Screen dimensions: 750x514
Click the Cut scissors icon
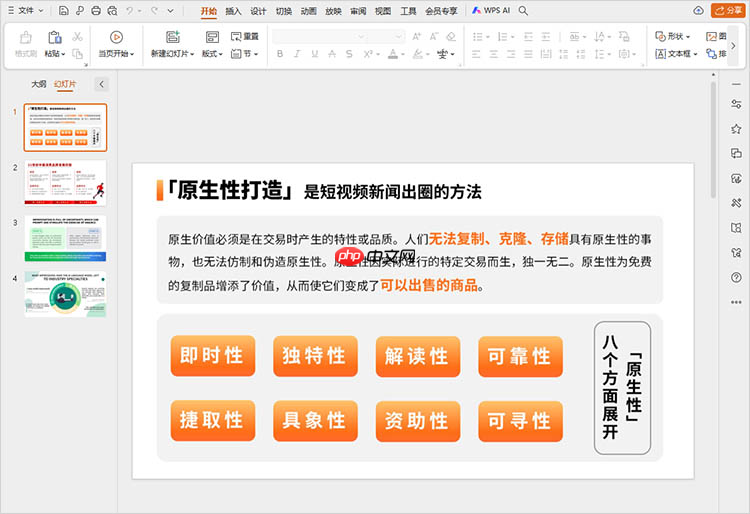coord(77,37)
